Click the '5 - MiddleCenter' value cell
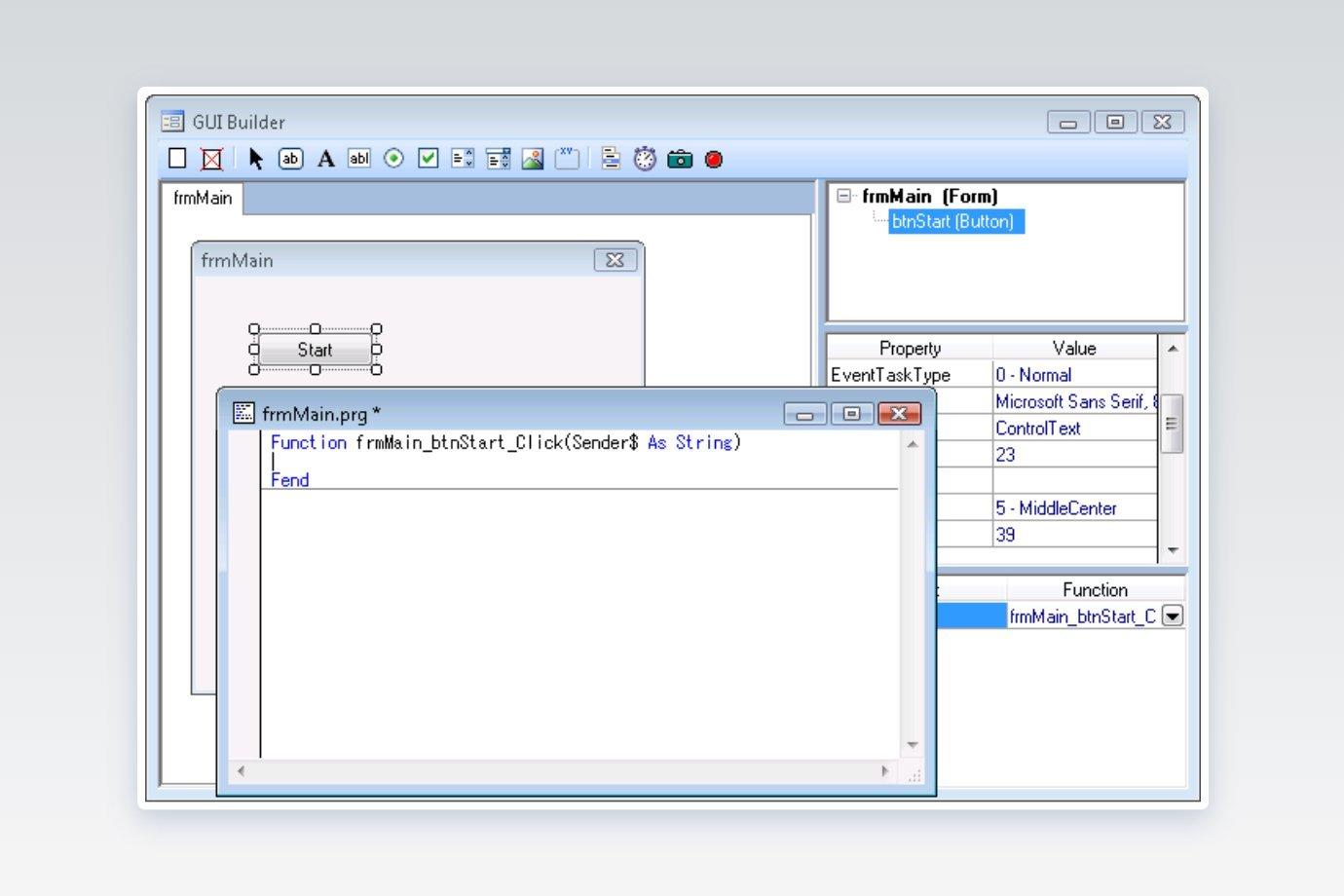This screenshot has width=1344, height=896. coord(1074,507)
